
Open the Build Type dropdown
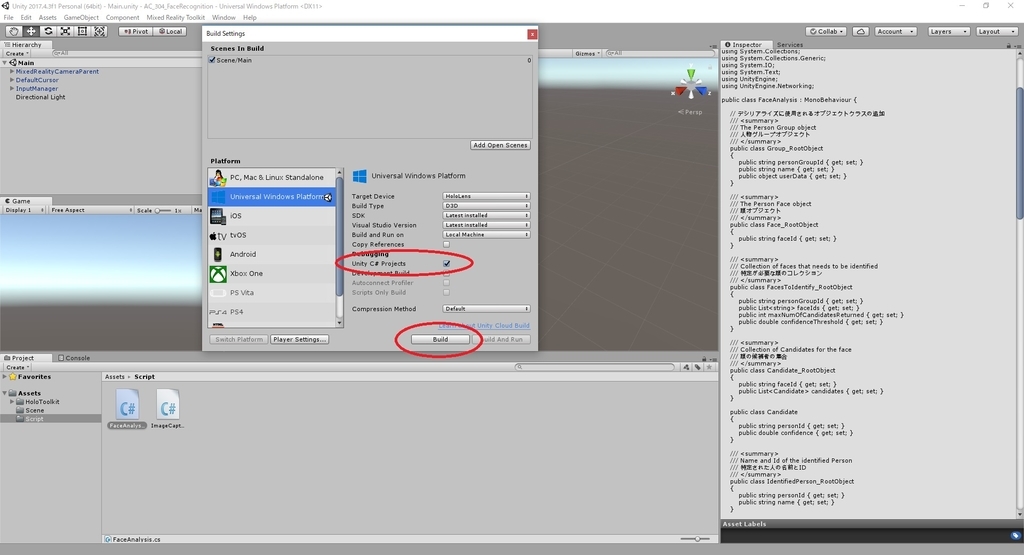486,206
